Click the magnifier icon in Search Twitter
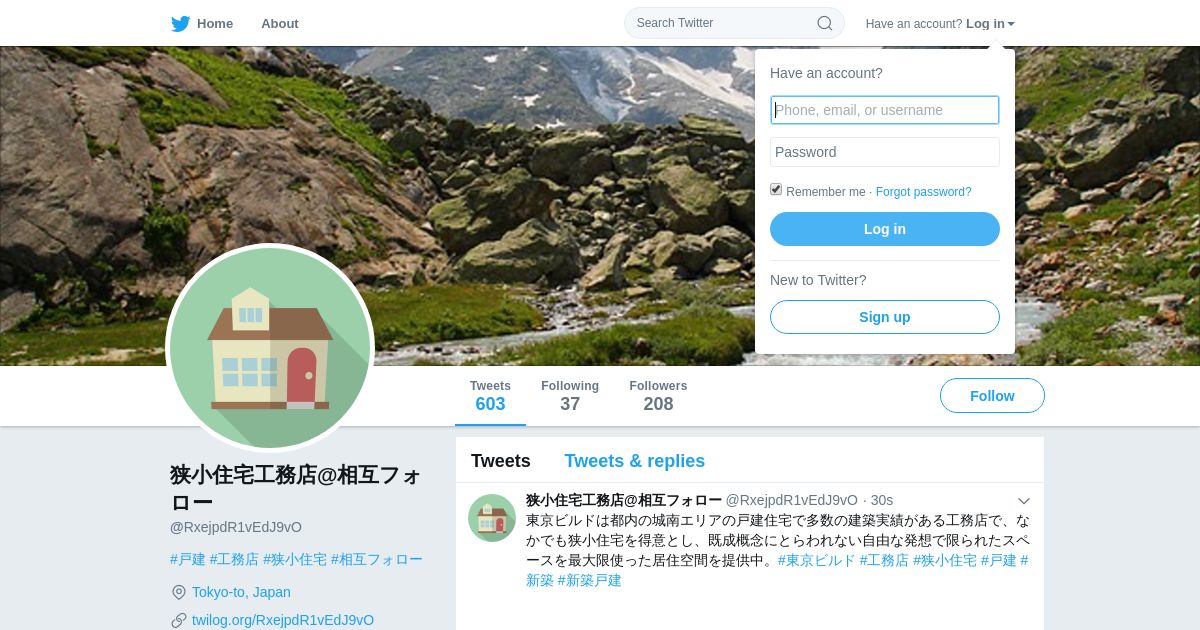This screenshot has width=1200, height=630. point(825,23)
